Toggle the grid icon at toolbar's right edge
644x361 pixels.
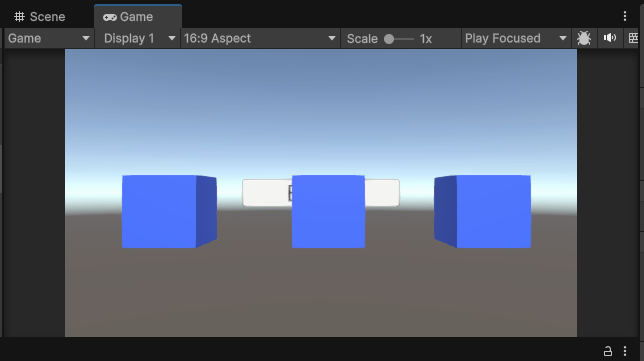[633, 38]
